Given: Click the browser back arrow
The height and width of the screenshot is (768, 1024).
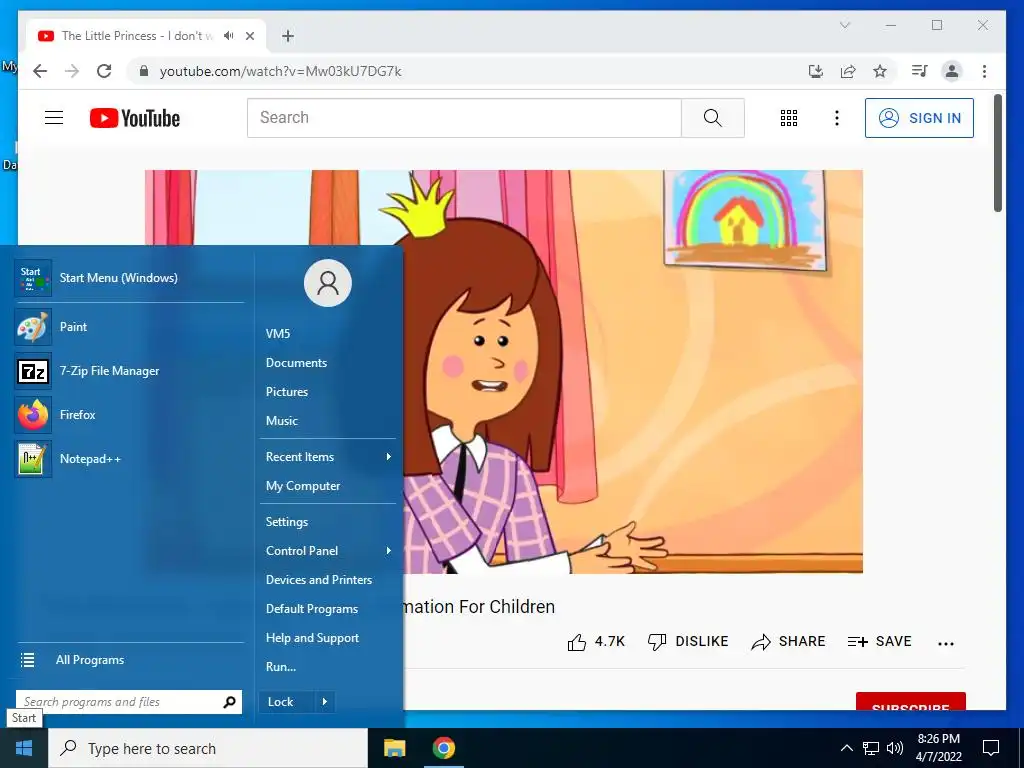Looking at the screenshot, I should (40, 71).
